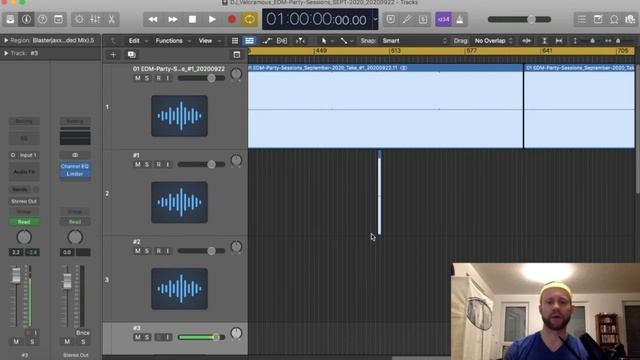This screenshot has width=640, height=360.
Task: Open the Audio FX slot
Action: (x=24, y=172)
